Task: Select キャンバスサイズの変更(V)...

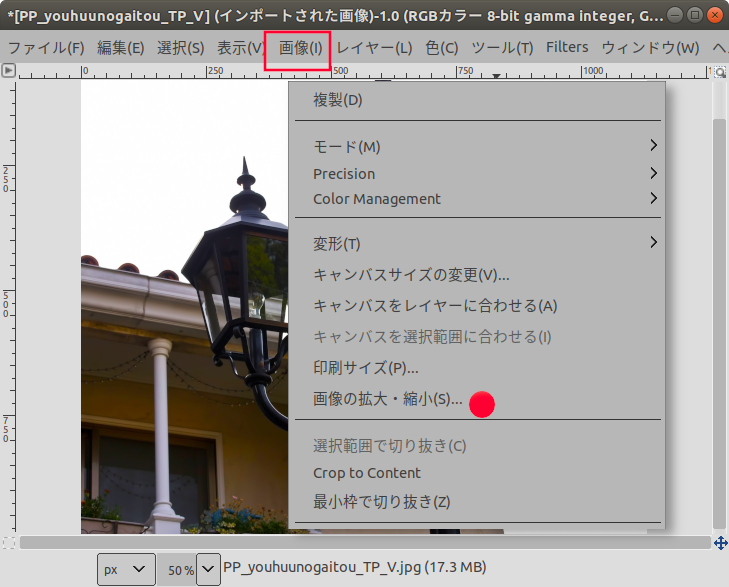Action: [x=477, y=275]
